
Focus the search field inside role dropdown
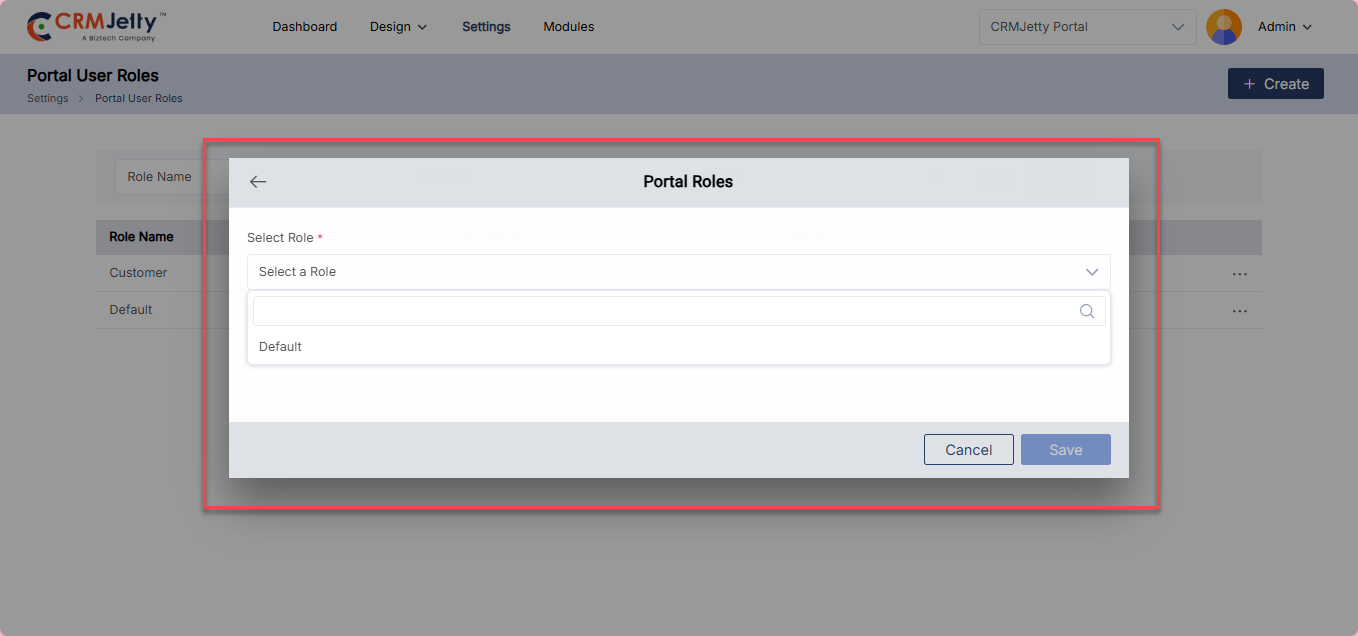click(660, 311)
